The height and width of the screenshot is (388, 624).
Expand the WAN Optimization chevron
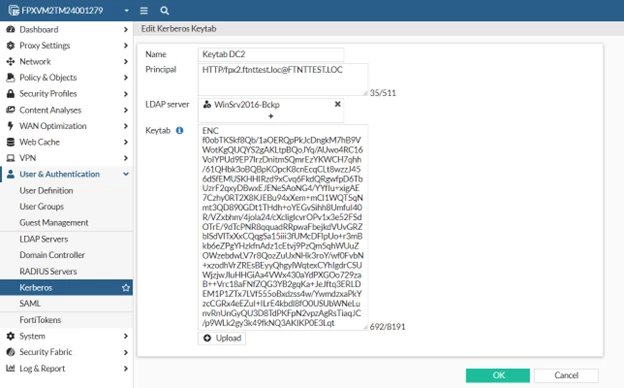(126, 126)
